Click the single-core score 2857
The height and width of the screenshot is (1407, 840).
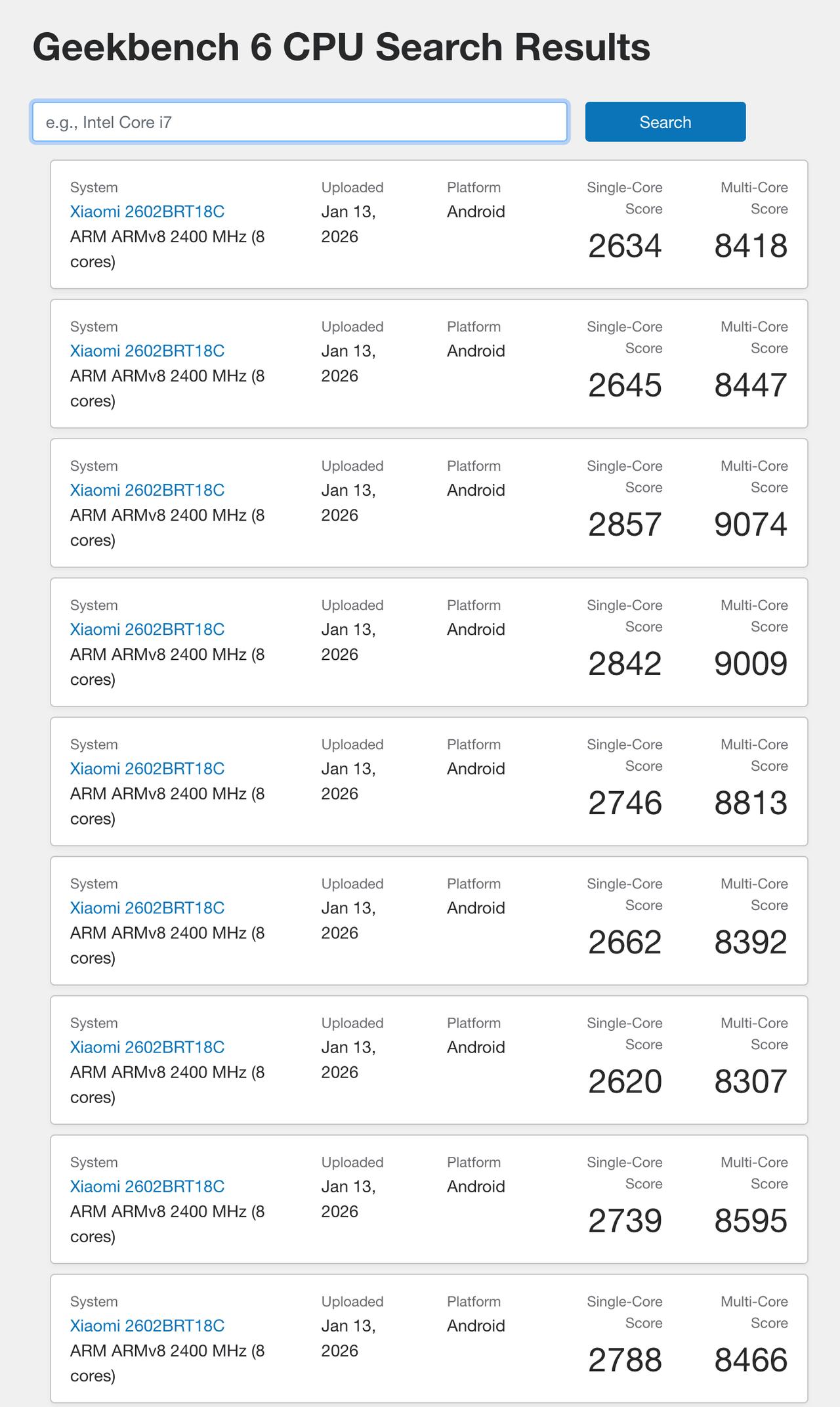(625, 525)
